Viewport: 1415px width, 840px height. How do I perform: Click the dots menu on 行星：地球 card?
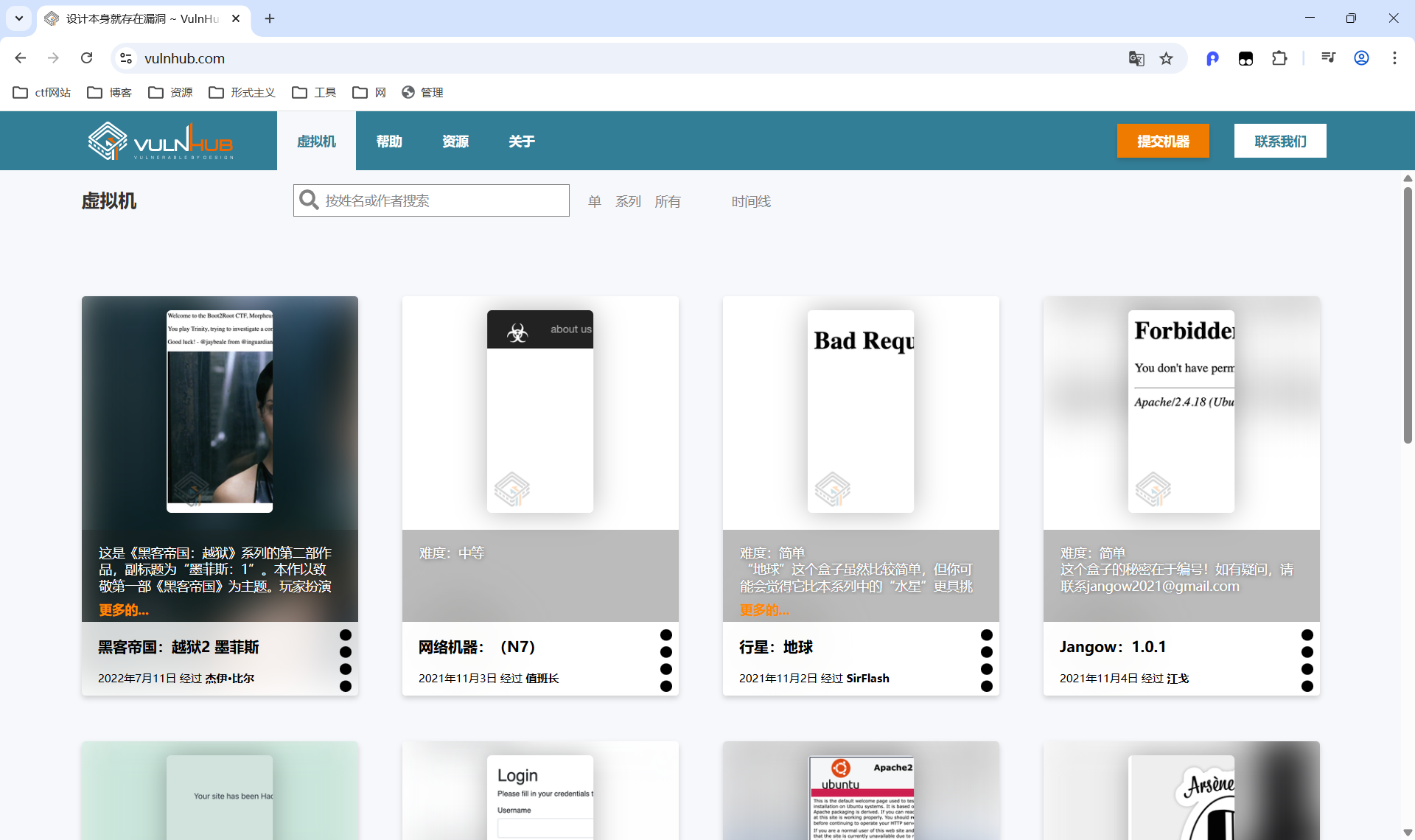987,660
